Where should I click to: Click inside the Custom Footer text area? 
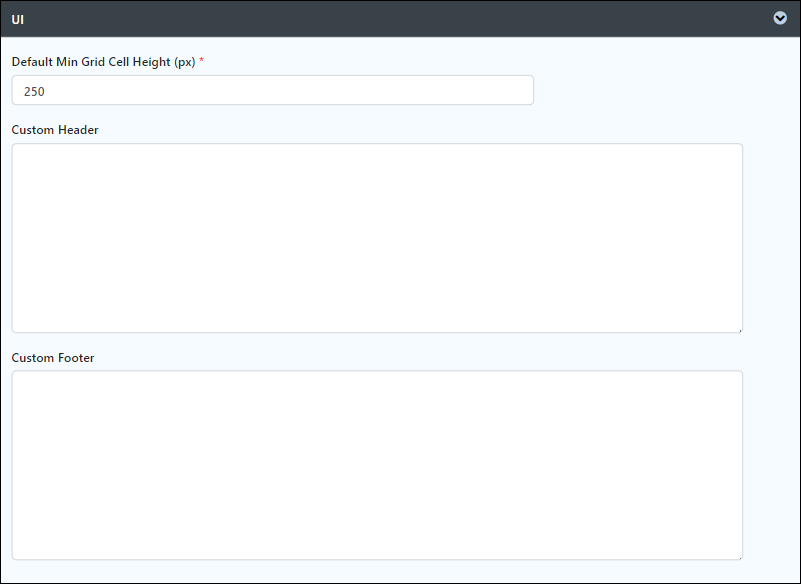pos(377,465)
